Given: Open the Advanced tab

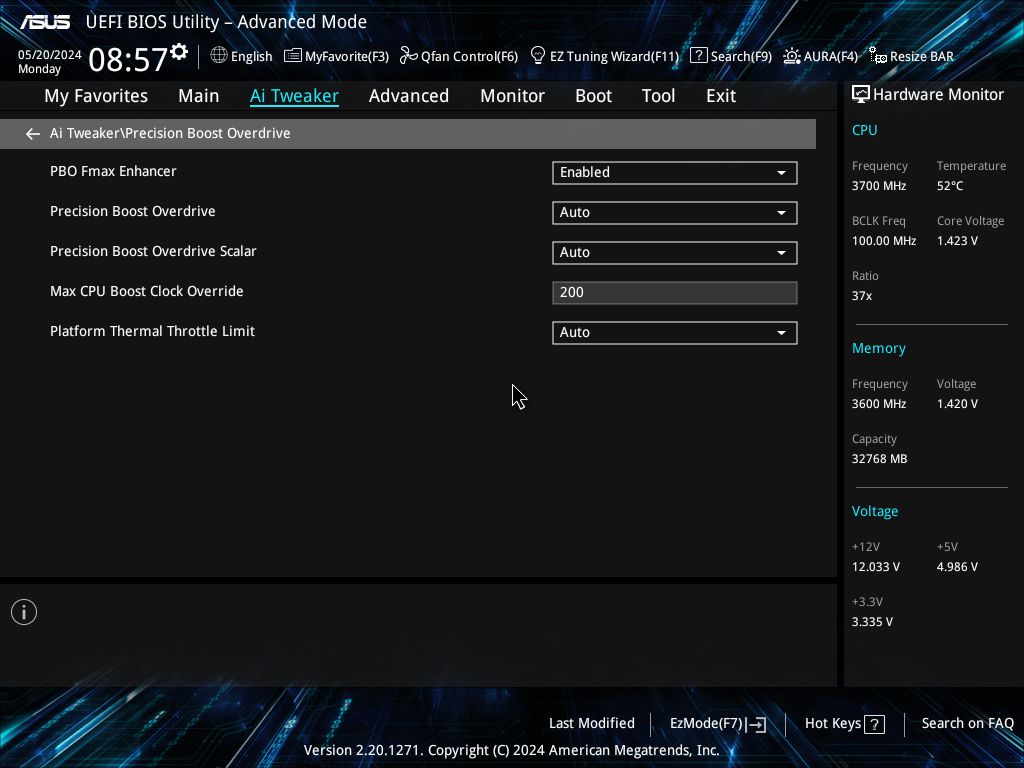Looking at the screenshot, I should click(409, 96).
